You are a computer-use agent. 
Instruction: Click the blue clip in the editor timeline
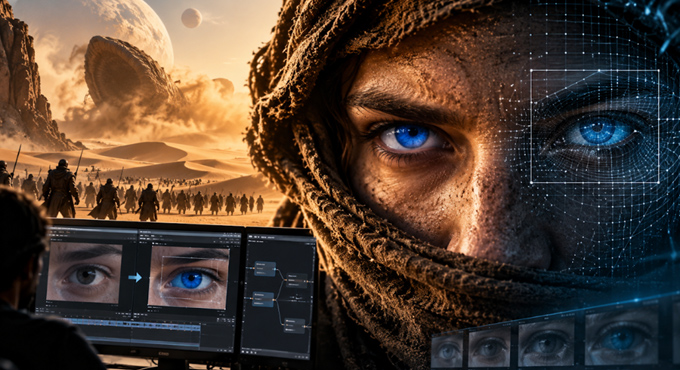134,324
